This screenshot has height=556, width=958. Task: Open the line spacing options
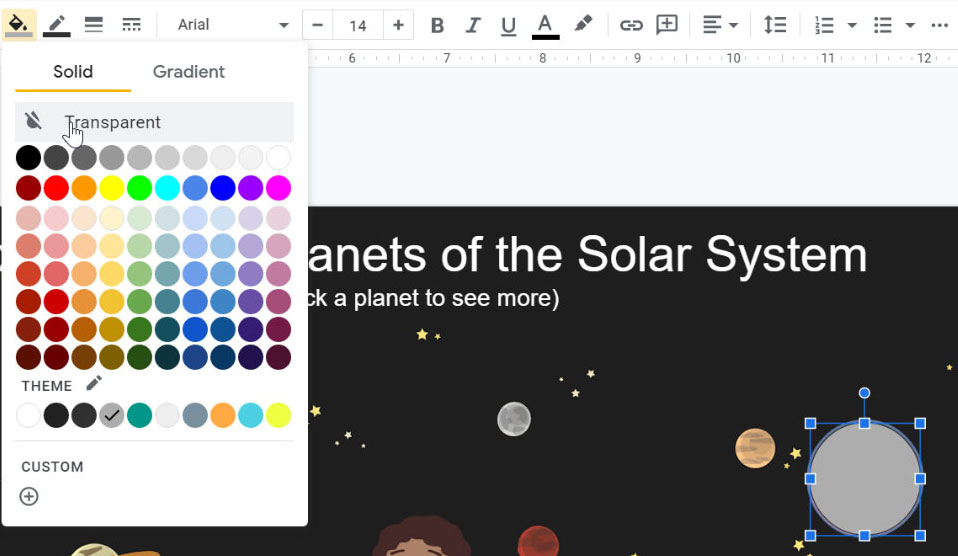775,25
